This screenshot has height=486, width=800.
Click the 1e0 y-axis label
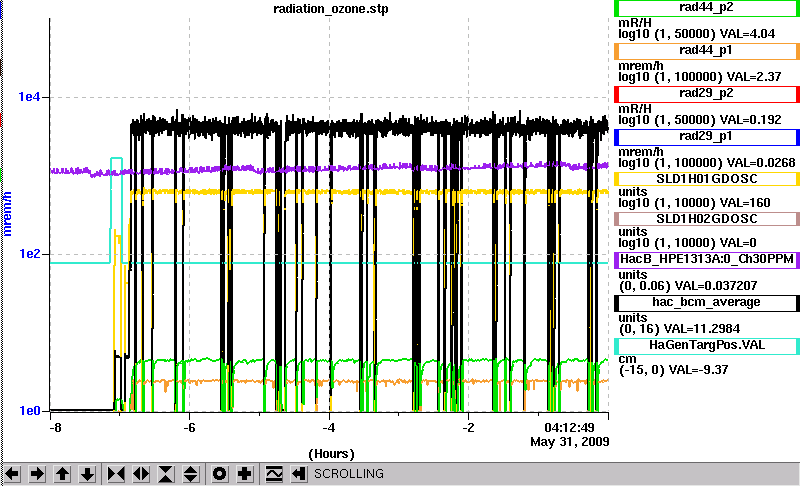coord(29,411)
